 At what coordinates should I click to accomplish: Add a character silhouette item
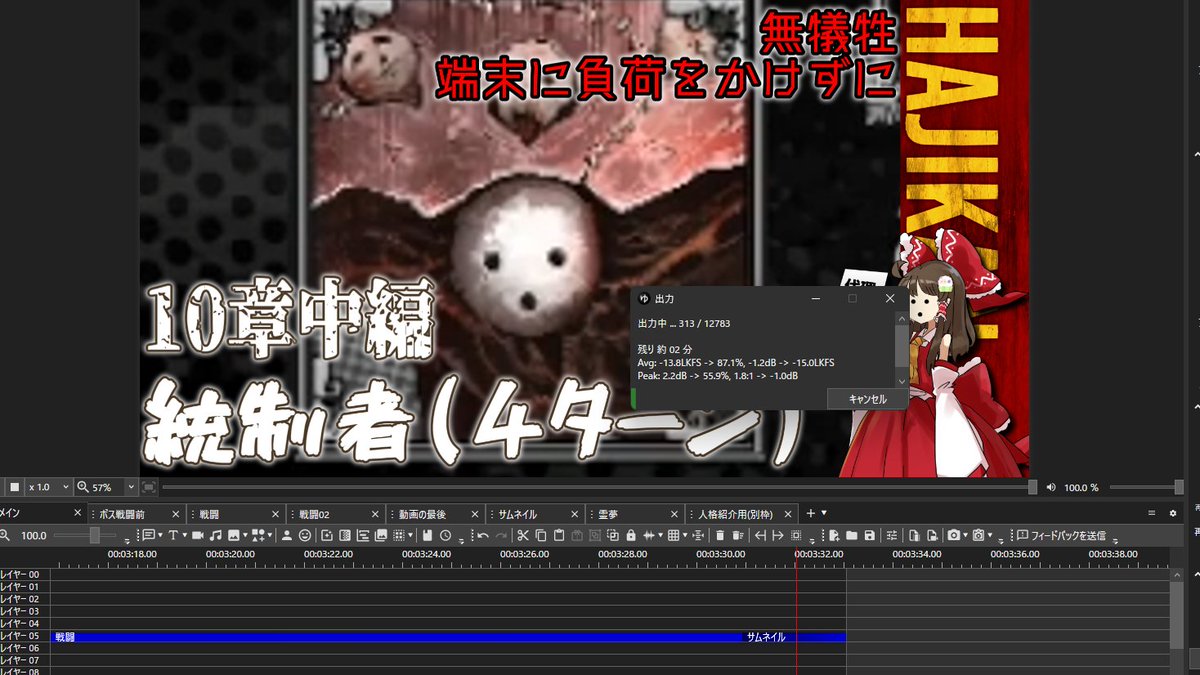click(286, 535)
